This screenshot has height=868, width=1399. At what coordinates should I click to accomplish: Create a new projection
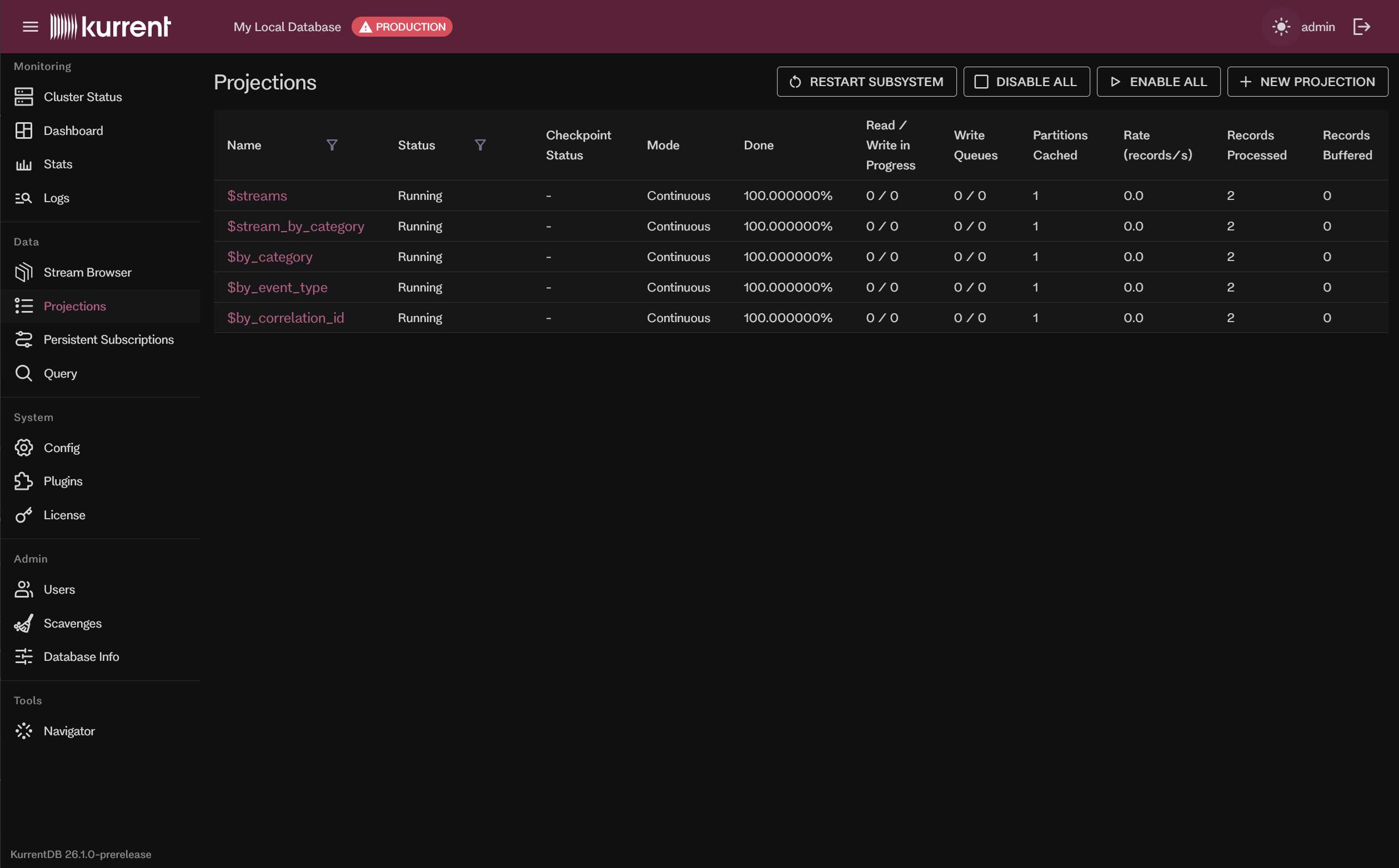tap(1308, 82)
